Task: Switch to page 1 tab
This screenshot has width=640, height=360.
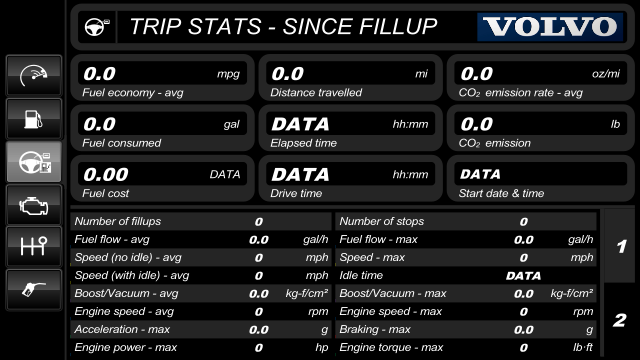Action: 620,246
